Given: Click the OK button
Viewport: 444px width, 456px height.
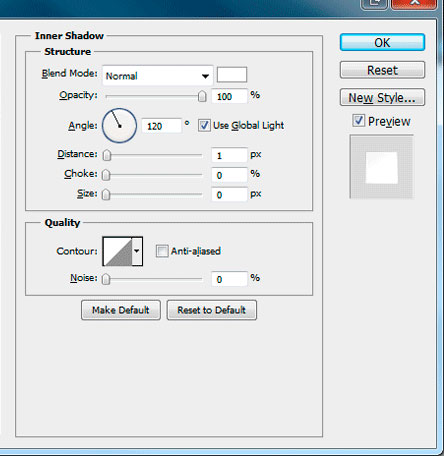Looking at the screenshot, I should [x=382, y=42].
